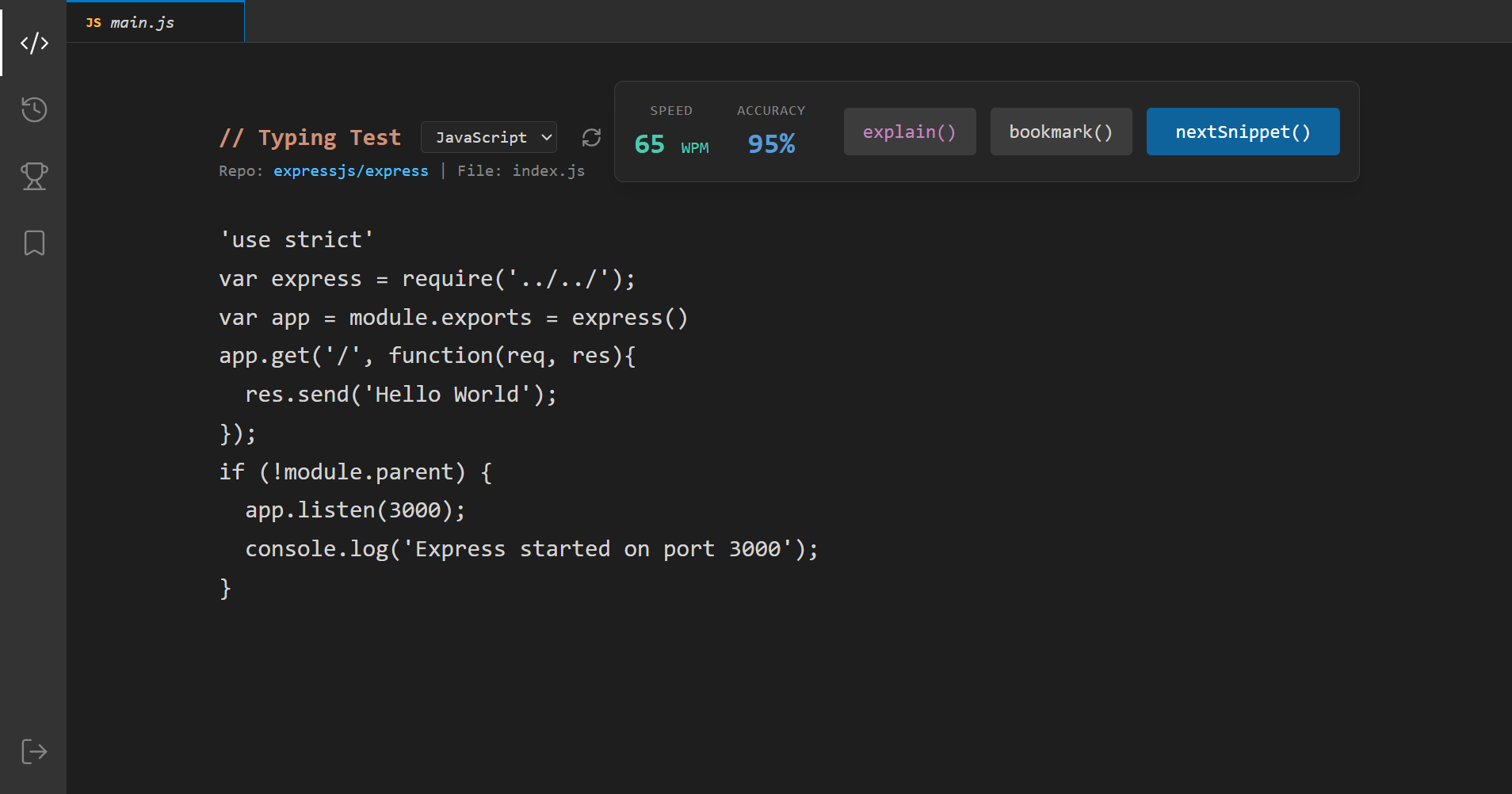Click the refresh snippet icon
This screenshot has width=1512, height=794.
591,138
